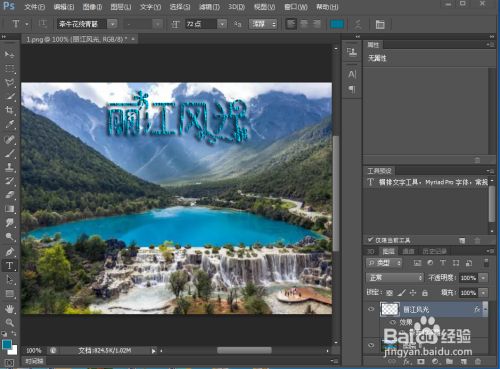Select the Rectangle shape tool
This screenshot has height=369, width=500.
coord(9,294)
